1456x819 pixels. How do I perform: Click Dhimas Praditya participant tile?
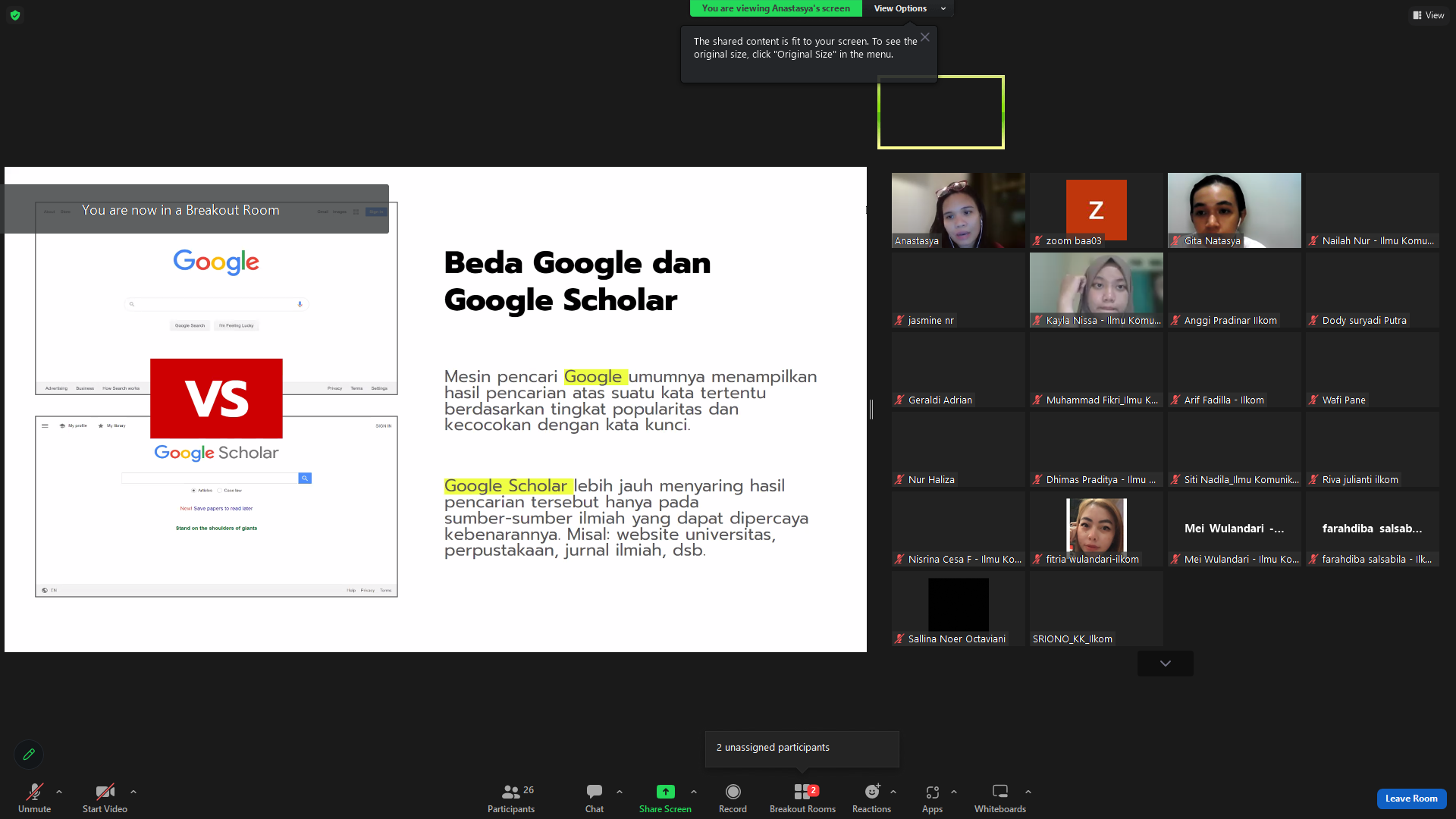[x=1097, y=449]
